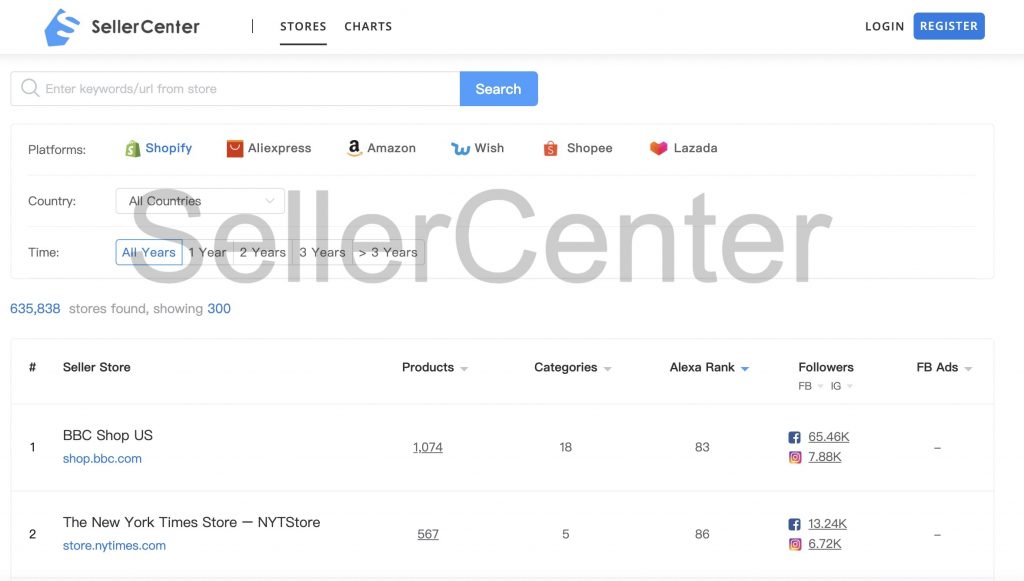Filter stores by > 3 Years

click(x=388, y=253)
